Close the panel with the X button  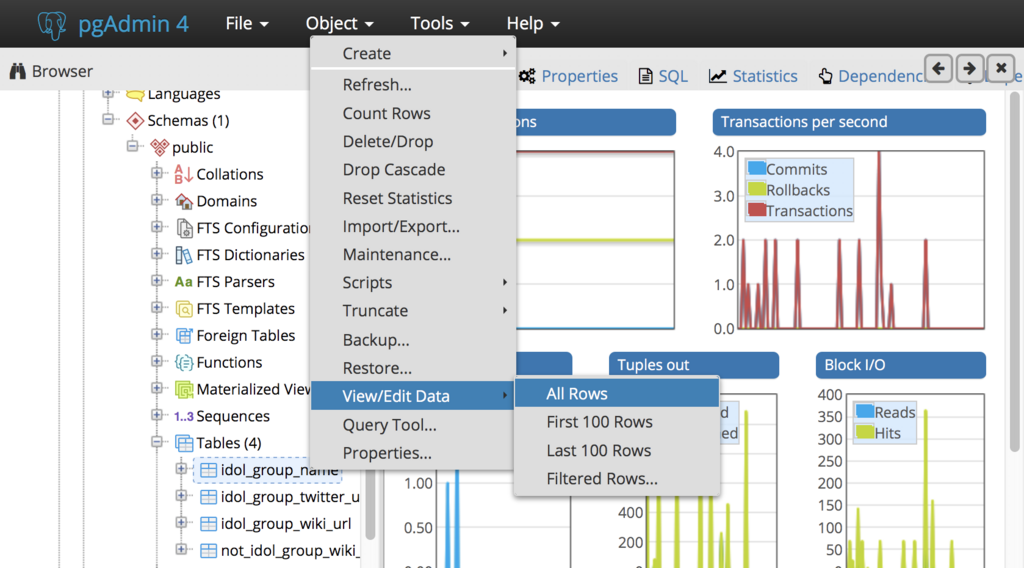click(1001, 69)
